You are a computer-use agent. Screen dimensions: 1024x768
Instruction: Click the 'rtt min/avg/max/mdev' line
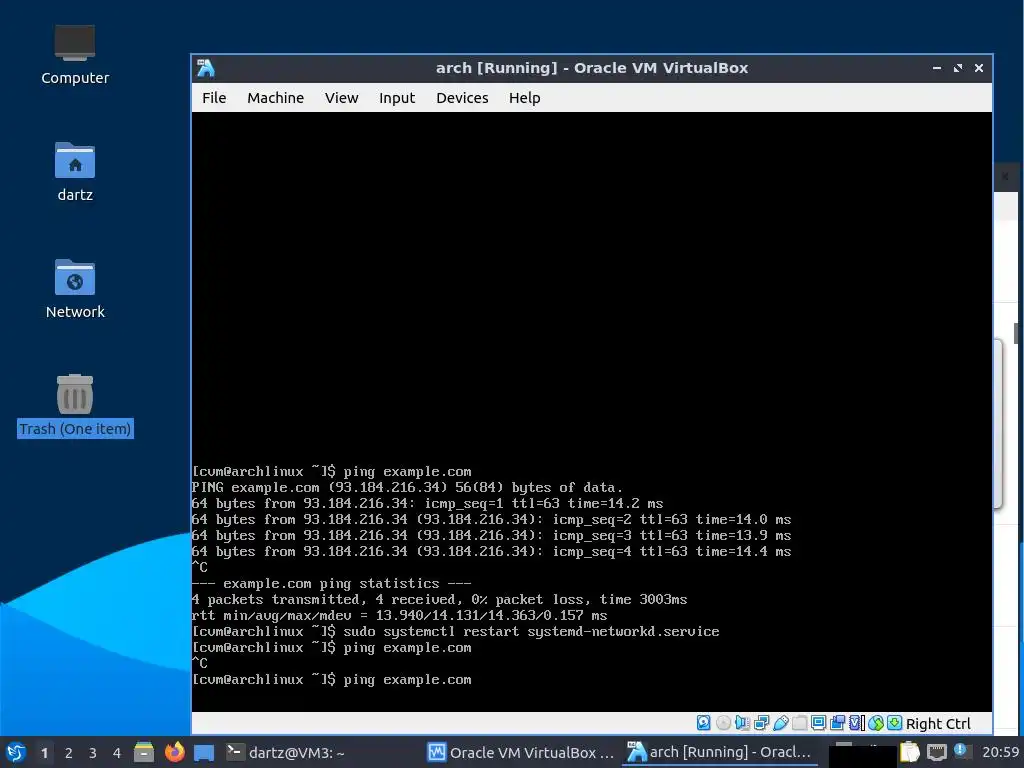[x=399, y=616]
